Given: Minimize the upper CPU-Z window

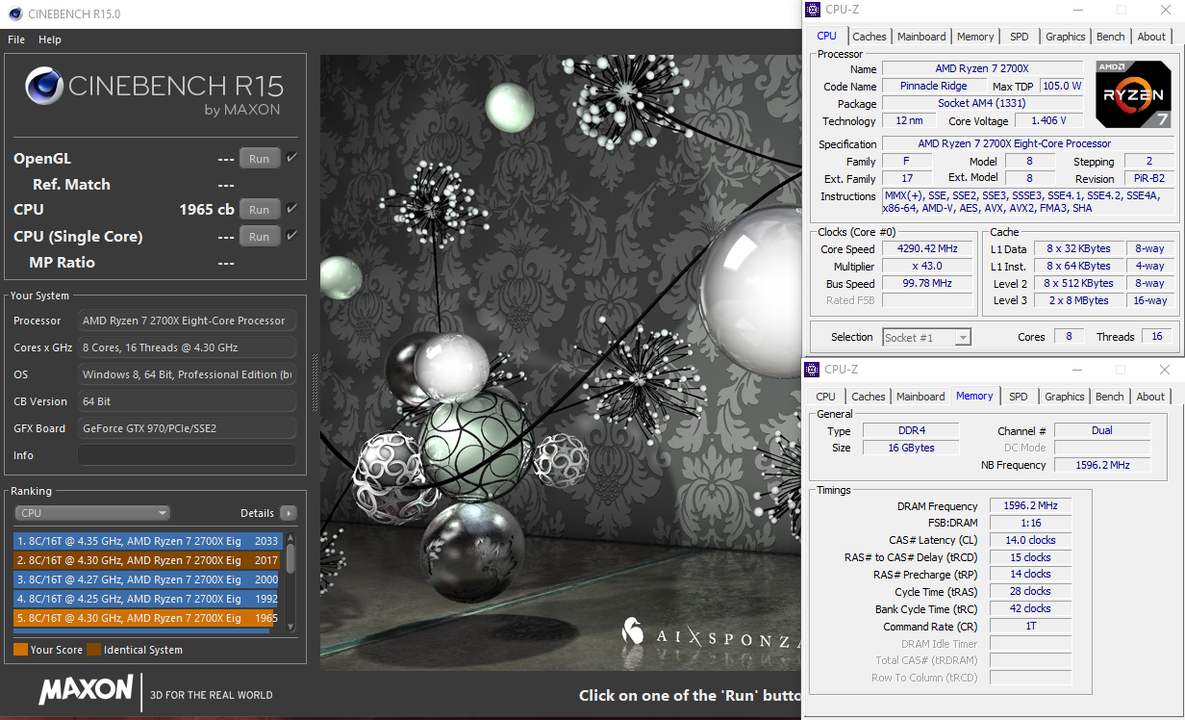Looking at the screenshot, I should [1078, 10].
